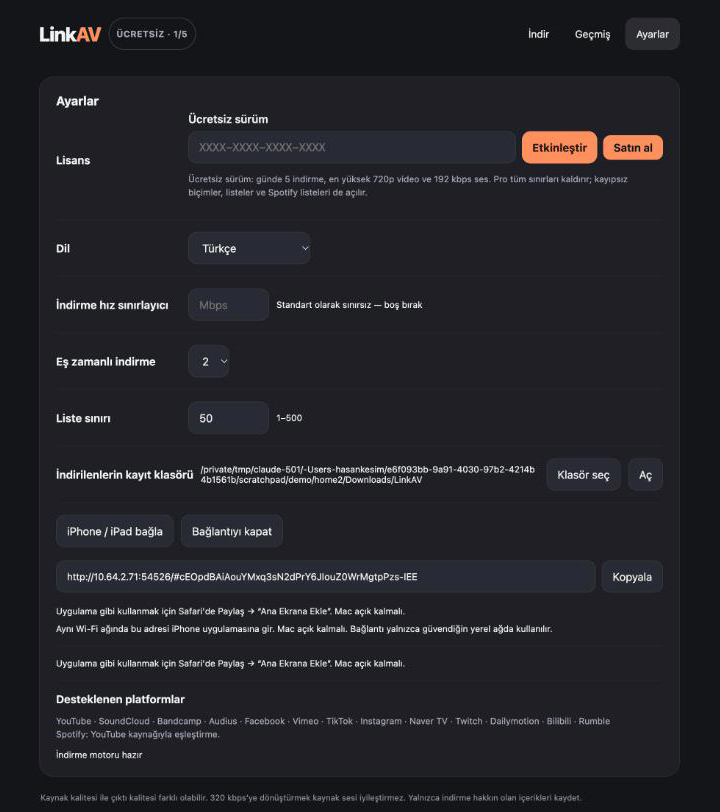
Task: Click the Satın al button
Action: [x=632, y=148]
